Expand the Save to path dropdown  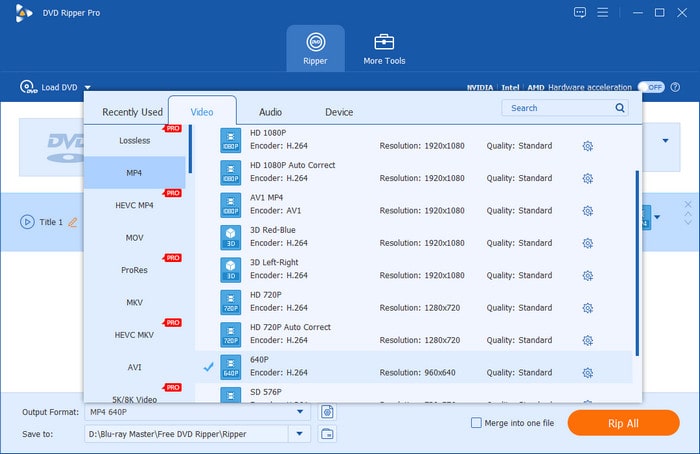click(x=300, y=434)
